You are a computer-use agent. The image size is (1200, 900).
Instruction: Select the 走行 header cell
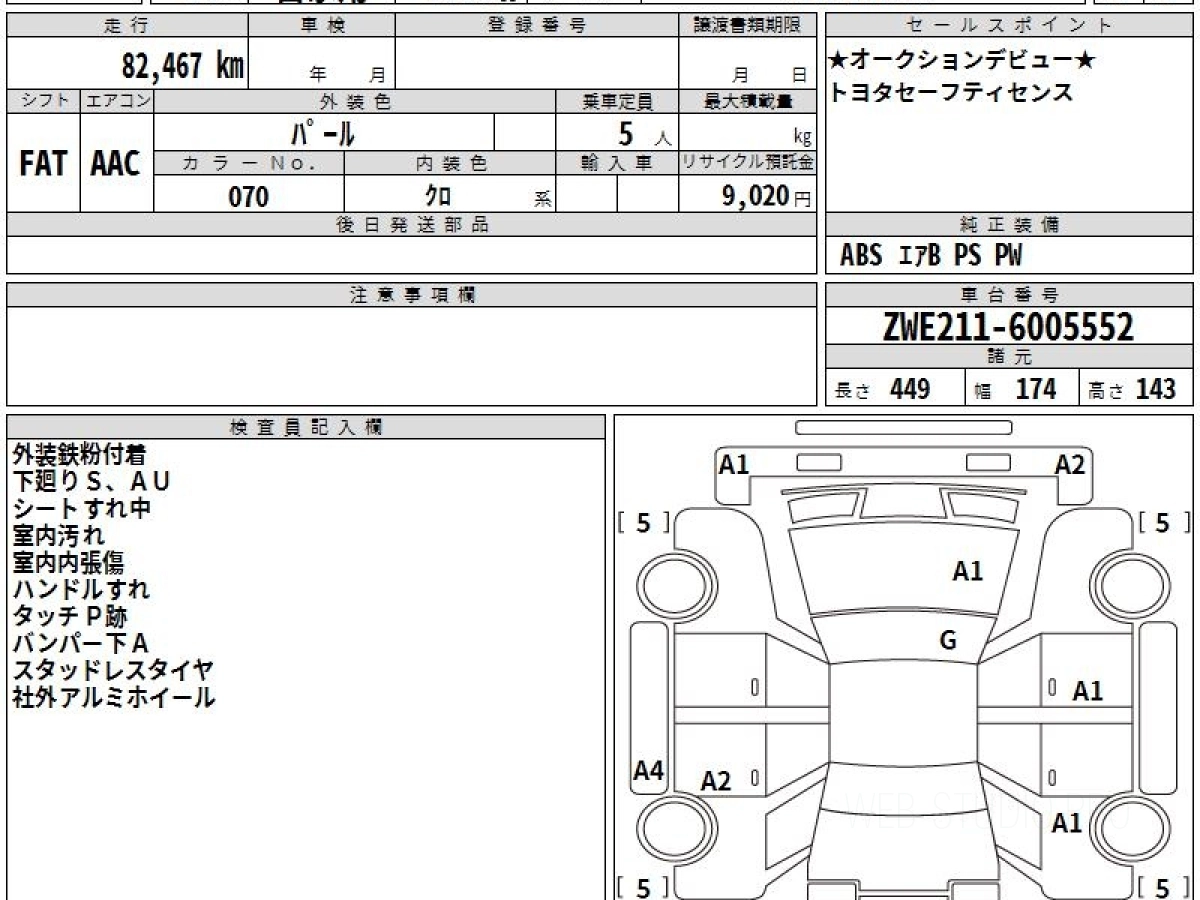point(126,26)
